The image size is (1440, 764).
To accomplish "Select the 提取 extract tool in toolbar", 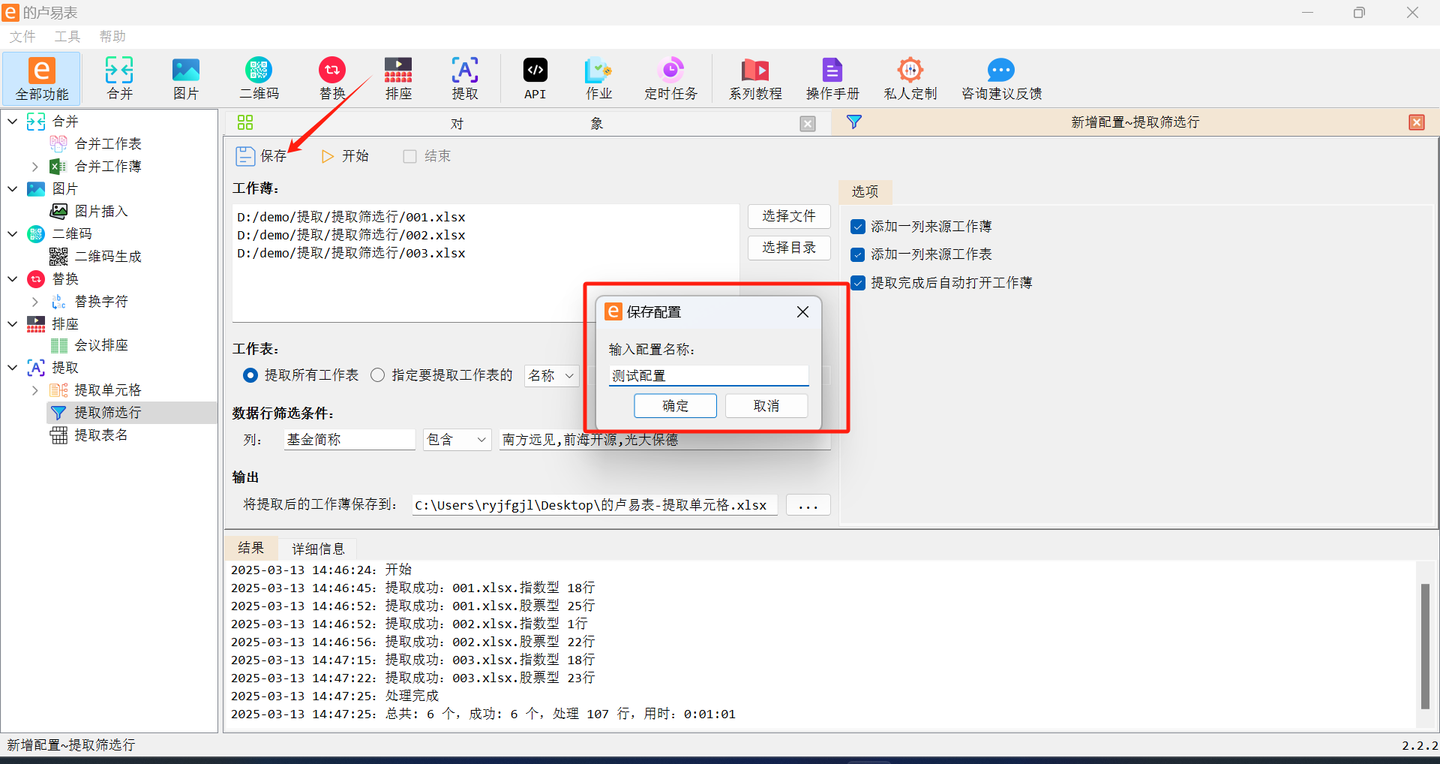I will pos(465,78).
